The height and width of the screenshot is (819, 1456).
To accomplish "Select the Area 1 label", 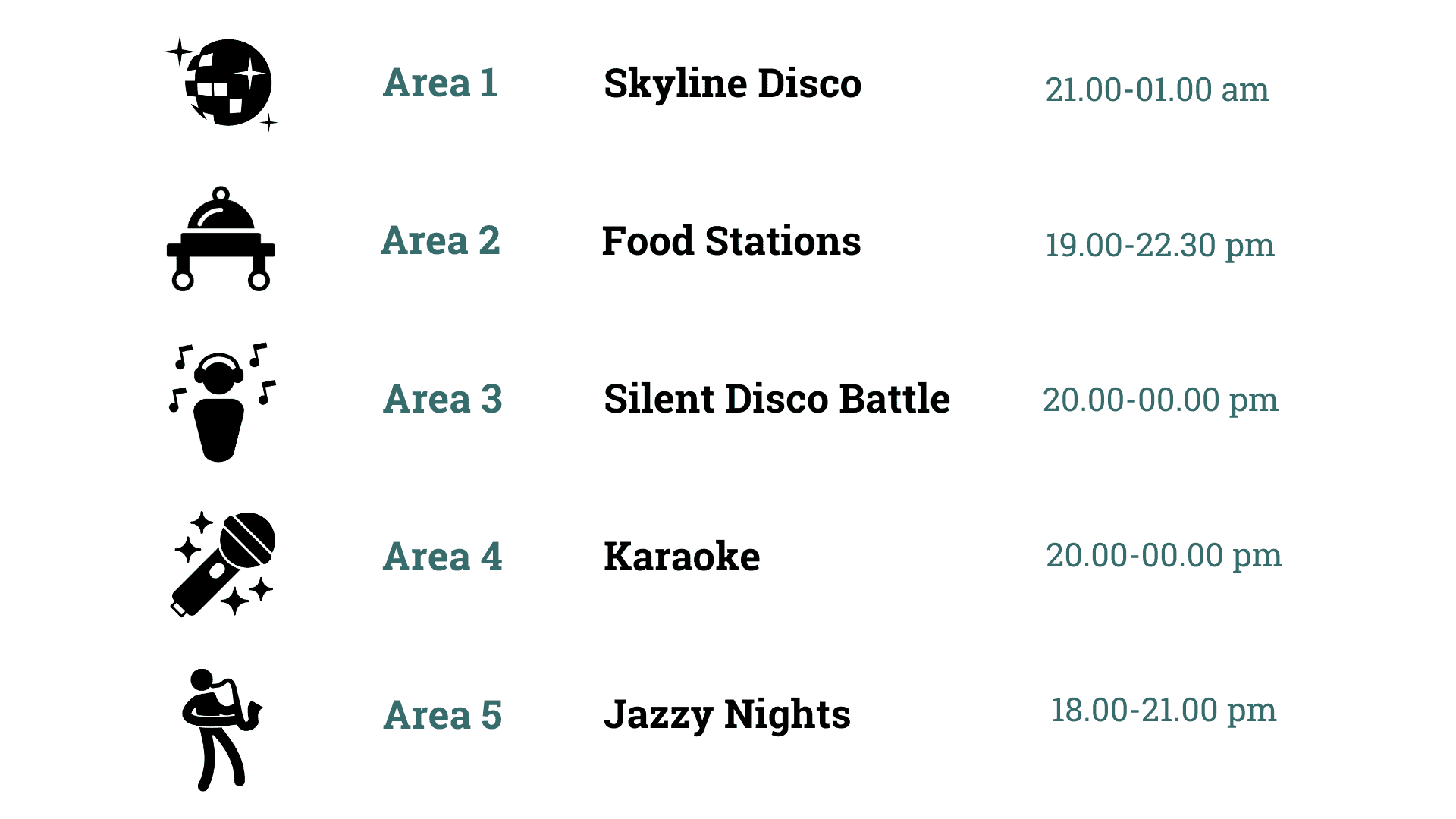I will [x=441, y=83].
